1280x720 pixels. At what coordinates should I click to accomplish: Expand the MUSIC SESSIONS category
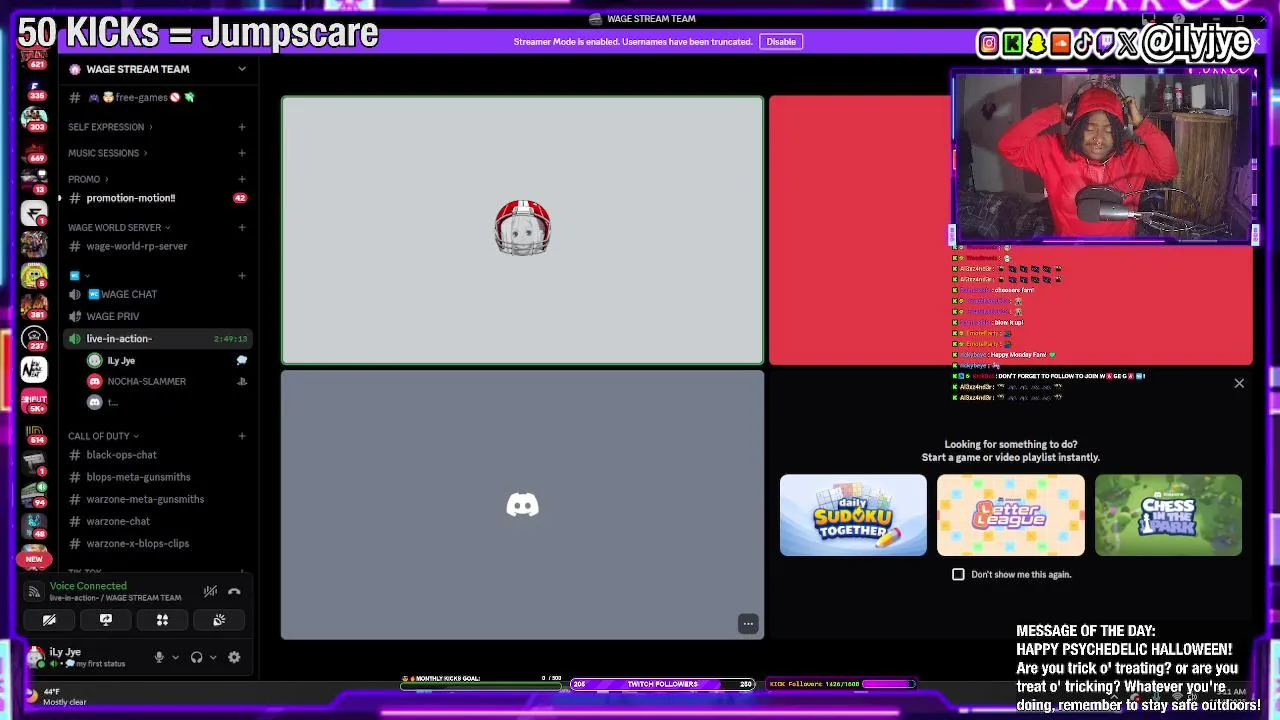coord(107,153)
